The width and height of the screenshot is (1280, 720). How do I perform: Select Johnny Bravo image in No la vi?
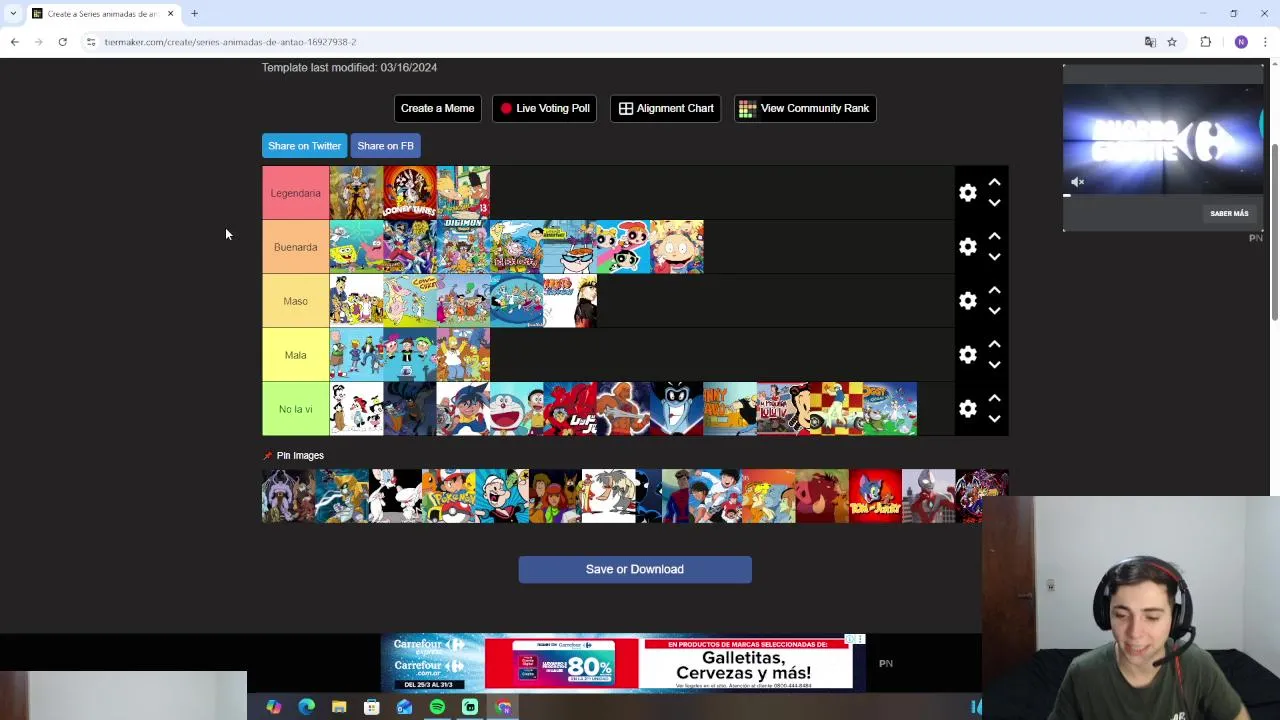730,409
